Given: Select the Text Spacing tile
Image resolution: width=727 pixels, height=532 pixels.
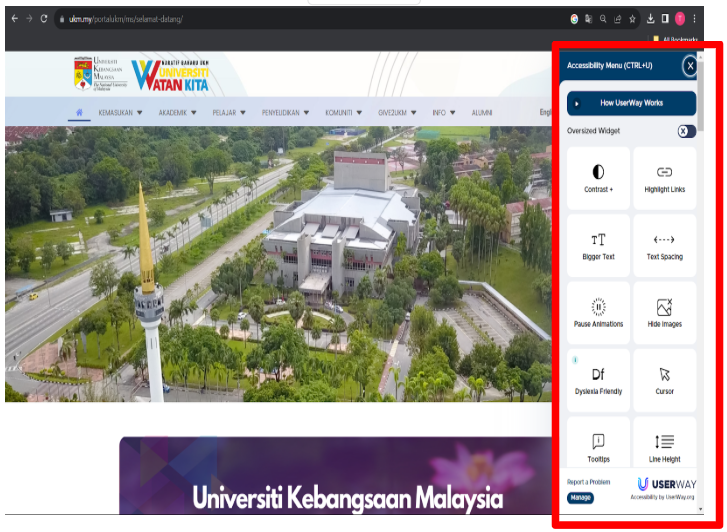Looking at the screenshot, I should 664,246.
